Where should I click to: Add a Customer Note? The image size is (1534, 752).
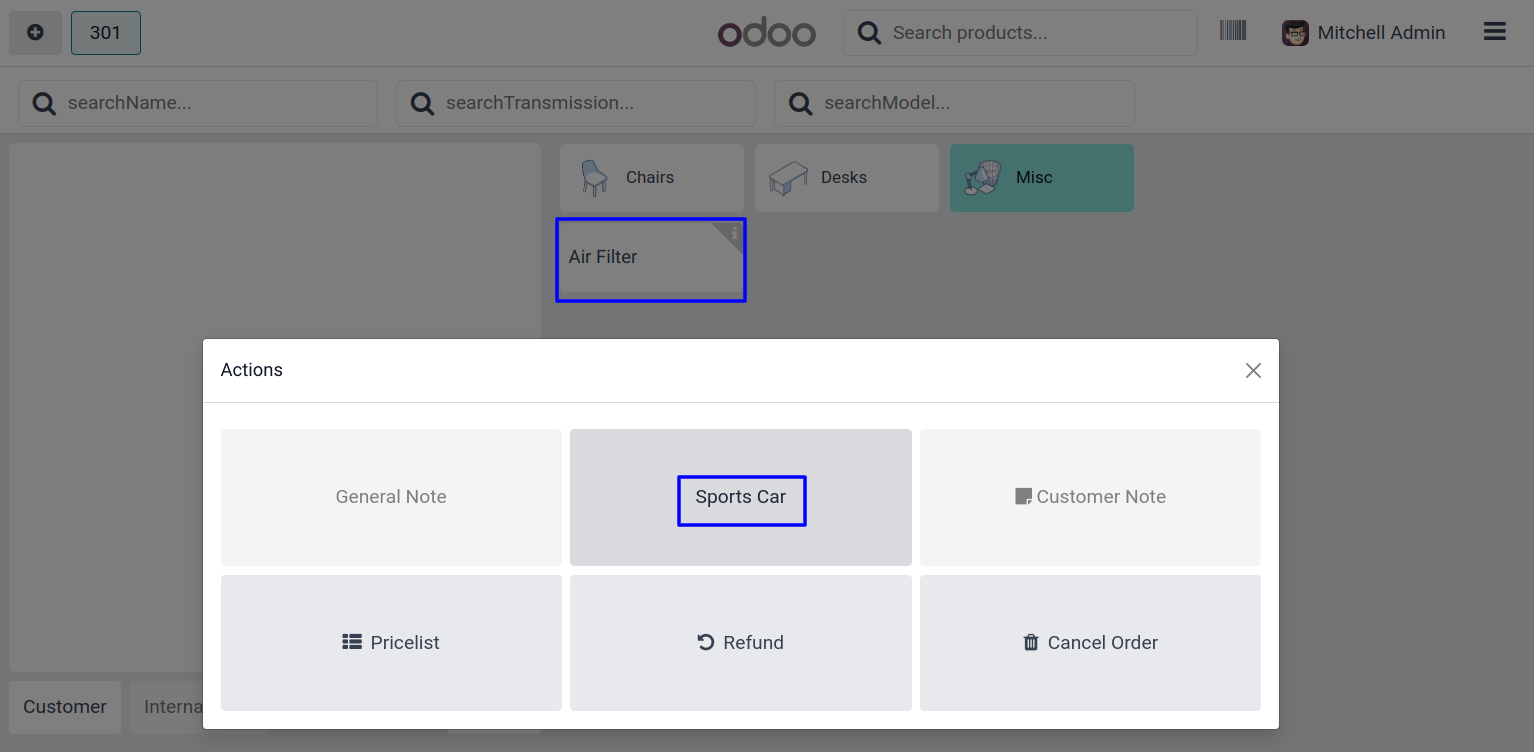point(1090,497)
